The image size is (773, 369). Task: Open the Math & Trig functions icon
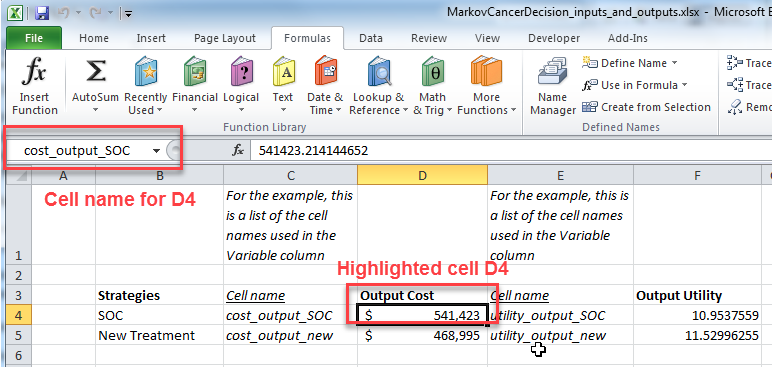point(432,72)
